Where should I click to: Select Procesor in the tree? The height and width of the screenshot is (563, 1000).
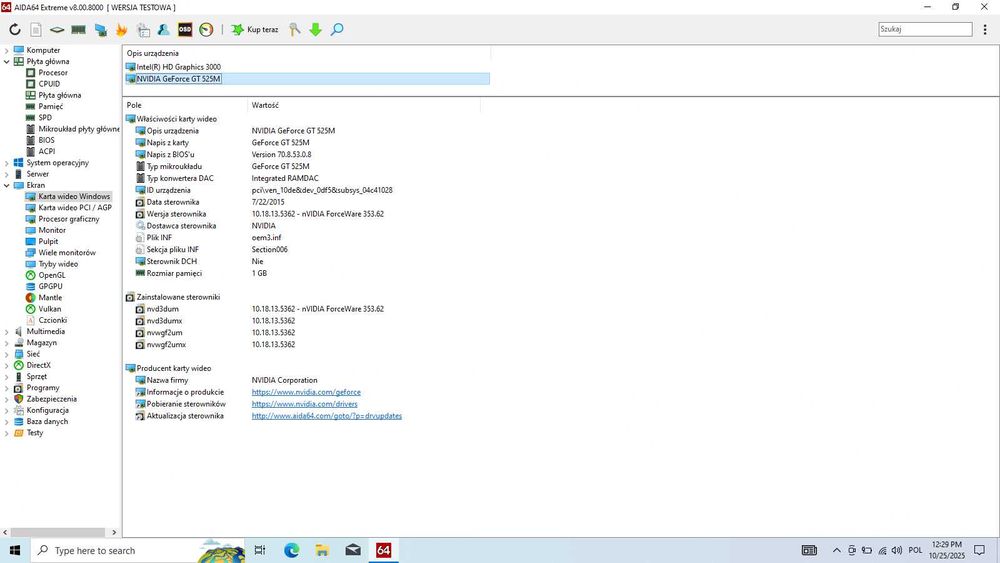click(x=52, y=73)
